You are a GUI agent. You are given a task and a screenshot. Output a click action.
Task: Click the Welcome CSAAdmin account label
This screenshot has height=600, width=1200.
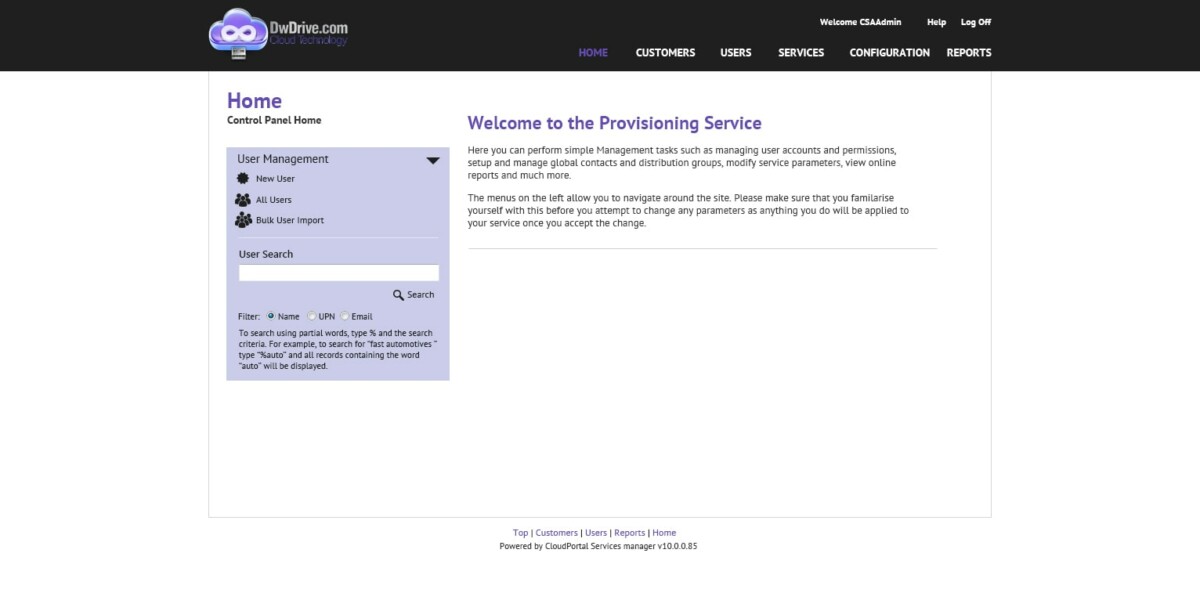pos(859,22)
